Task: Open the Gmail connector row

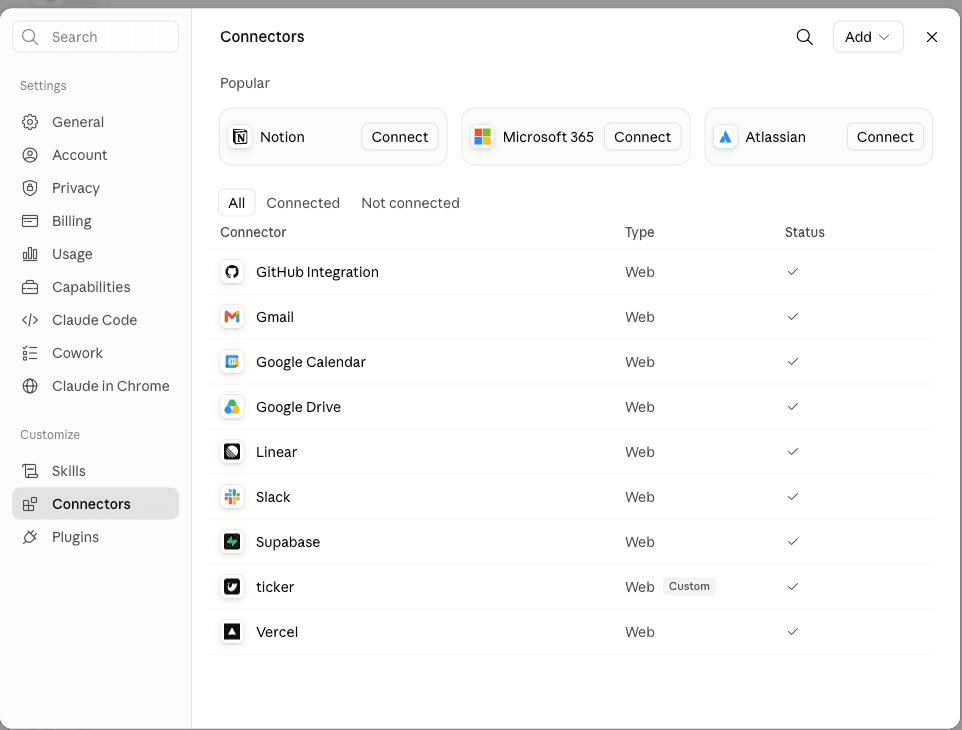Action: pyautogui.click(x=571, y=317)
